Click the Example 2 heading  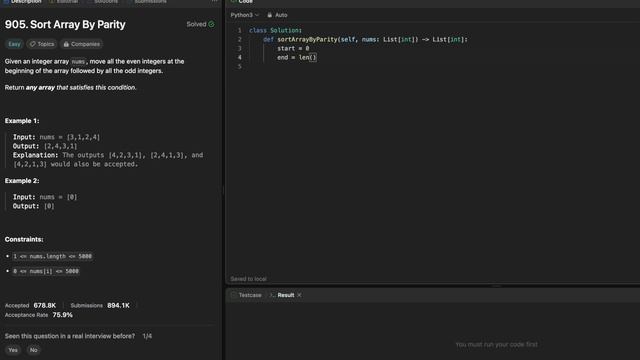(x=22, y=181)
